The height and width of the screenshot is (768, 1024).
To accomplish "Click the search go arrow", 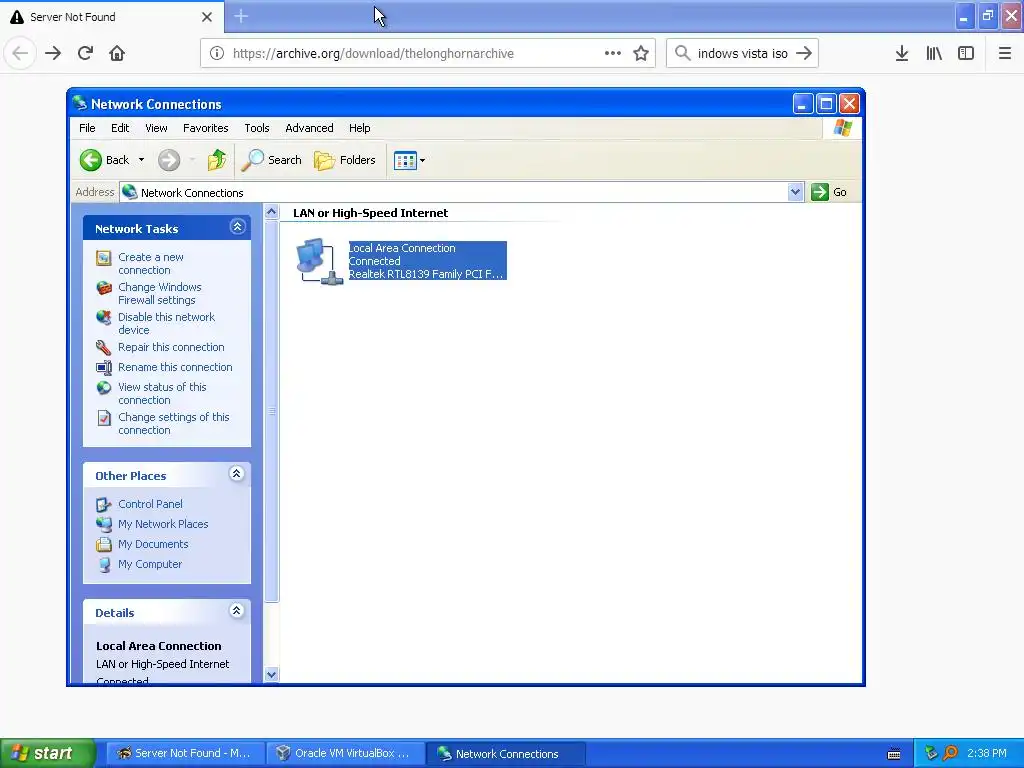I will [804, 53].
